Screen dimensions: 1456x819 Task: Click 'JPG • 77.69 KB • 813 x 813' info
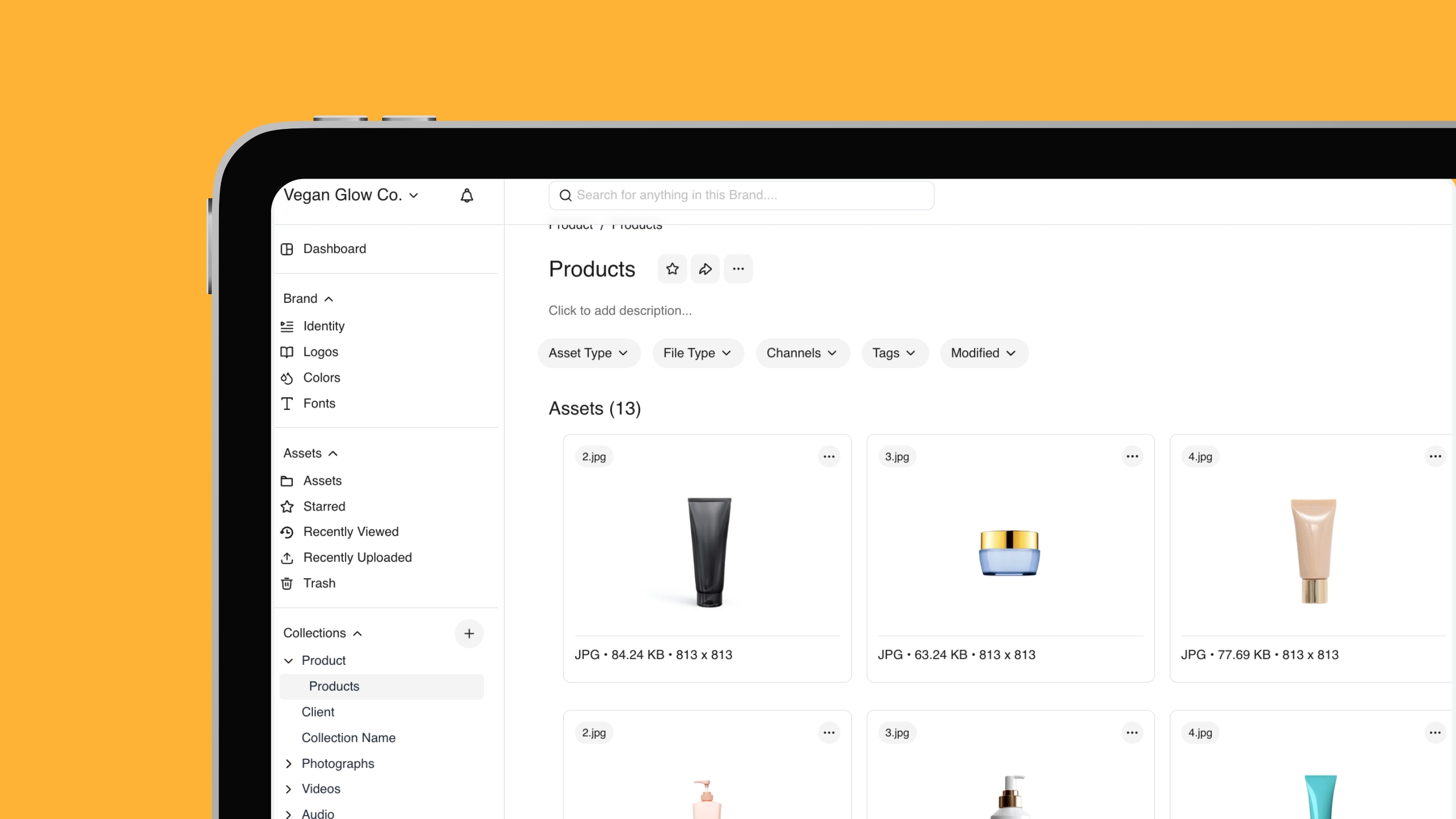pos(1260,655)
